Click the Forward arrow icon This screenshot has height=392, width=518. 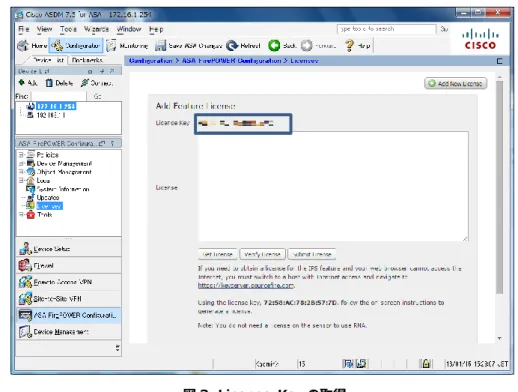[x=307, y=45]
